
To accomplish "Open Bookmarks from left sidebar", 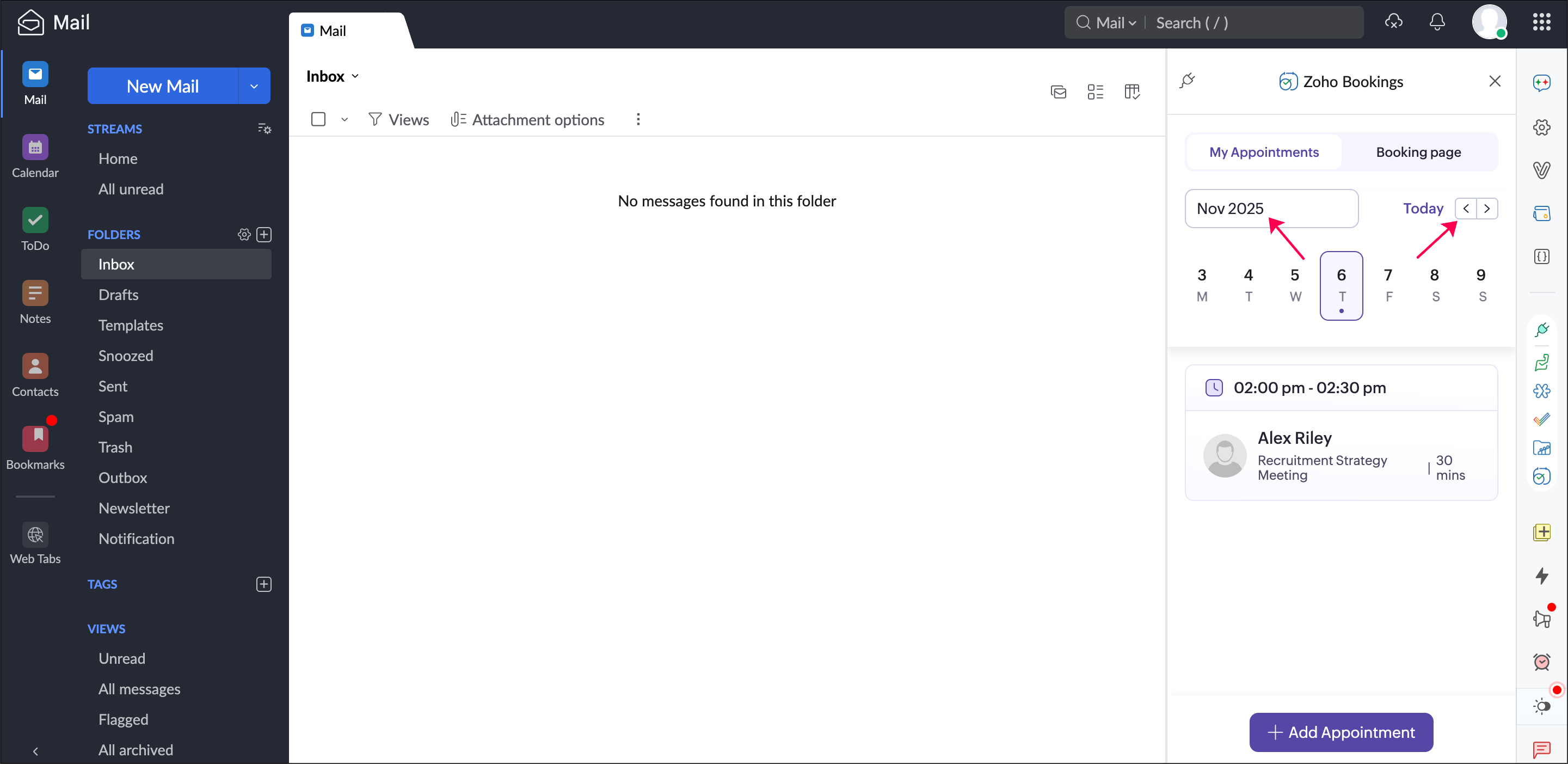I will tap(35, 439).
